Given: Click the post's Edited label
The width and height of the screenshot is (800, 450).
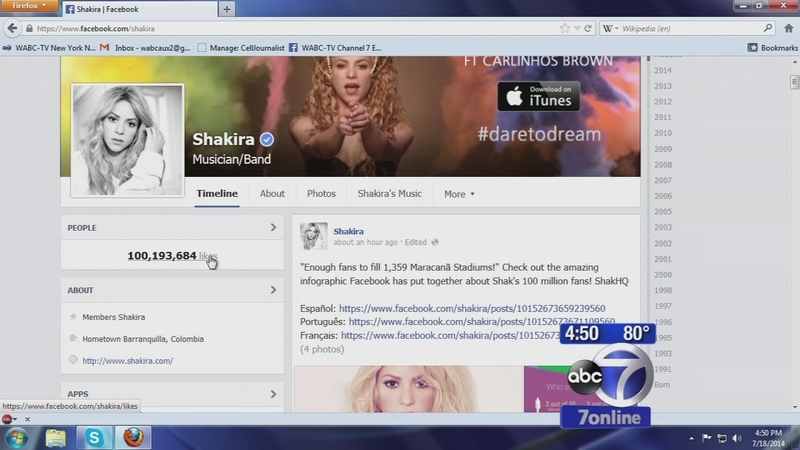Looking at the screenshot, I should tap(415, 242).
